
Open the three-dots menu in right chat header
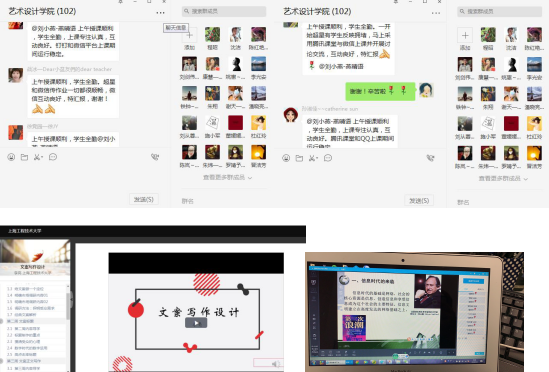tap(436, 13)
